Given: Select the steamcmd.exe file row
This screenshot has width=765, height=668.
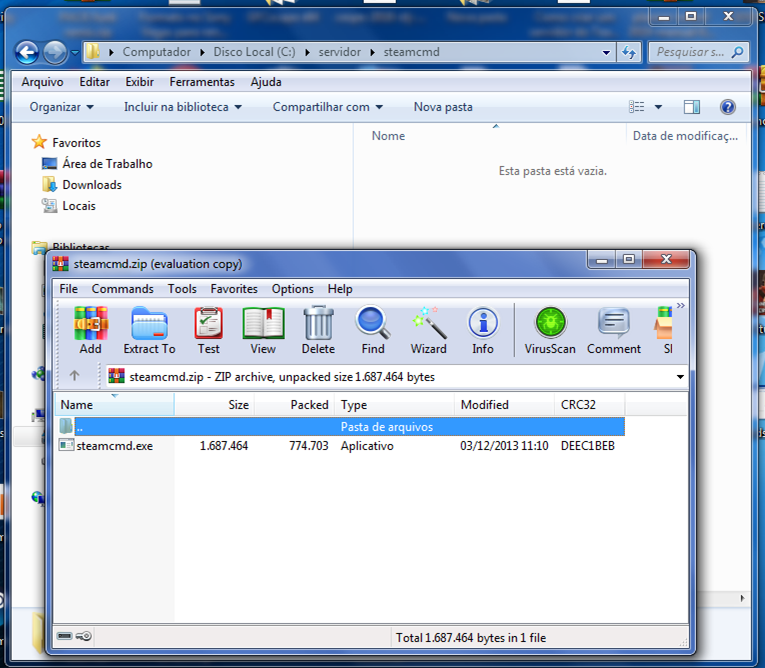Looking at the screenshot, I should (340, 445).
